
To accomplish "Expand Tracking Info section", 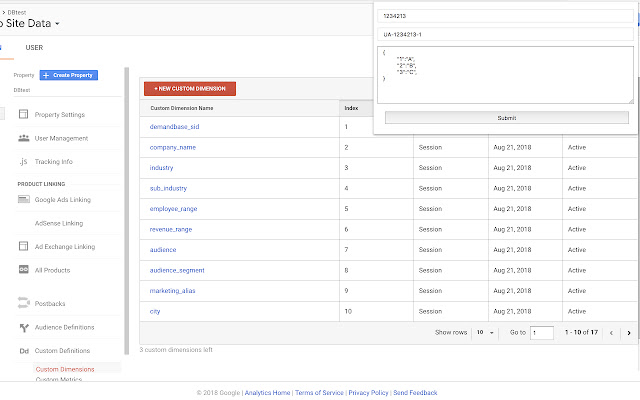I will 53,162.
